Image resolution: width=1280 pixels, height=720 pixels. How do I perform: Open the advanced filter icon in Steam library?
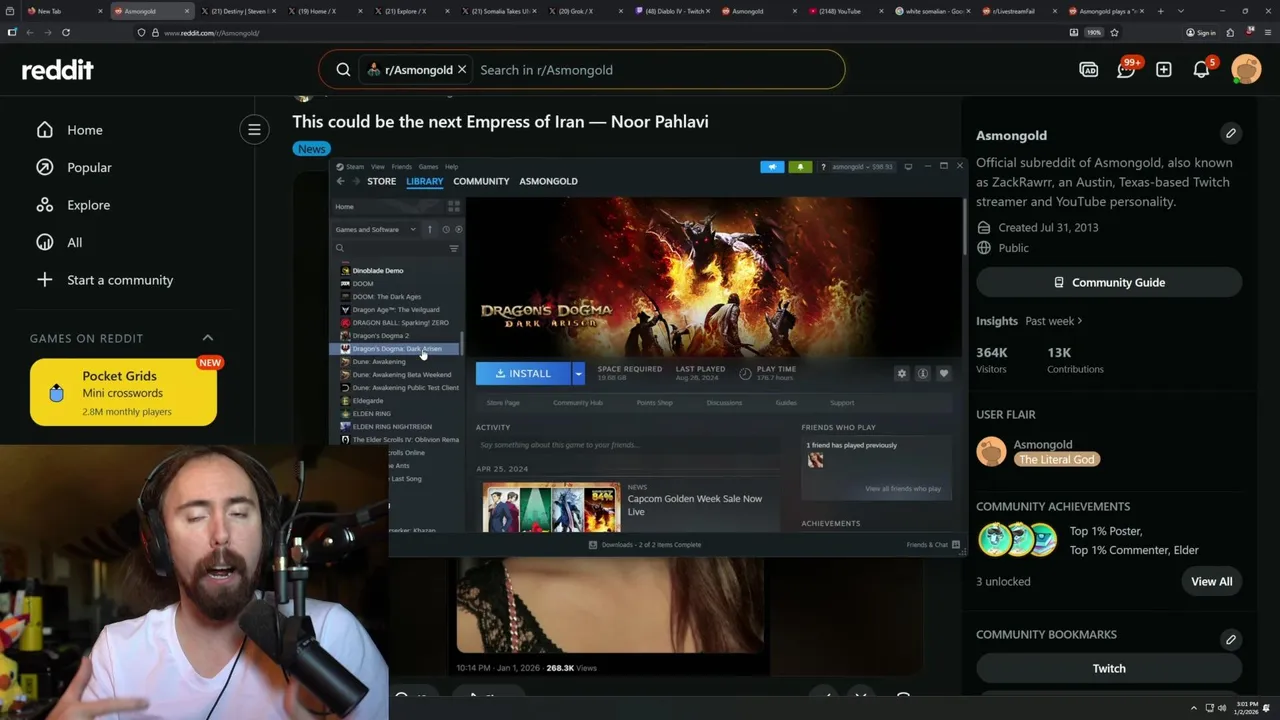point(454,248)
